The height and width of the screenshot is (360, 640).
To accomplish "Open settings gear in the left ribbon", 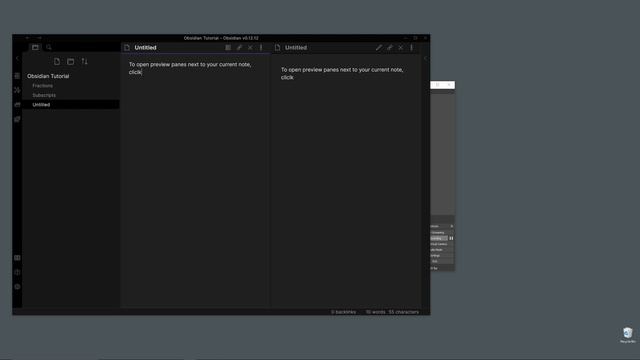I will coord(17,287).
